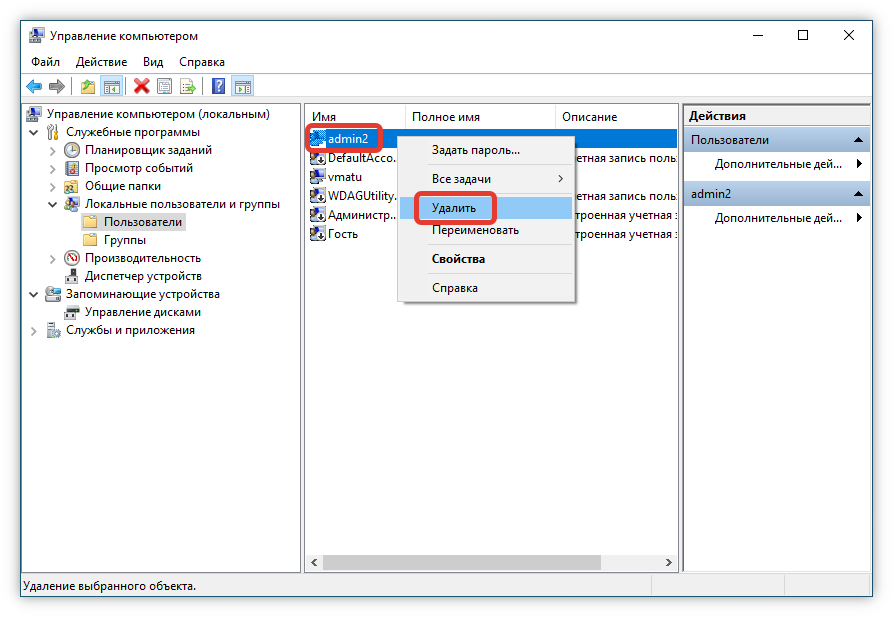This screenshot has height=617, width=893.
Task: Collapse the Служебные программы tree node
Action: tap(35, 132)
